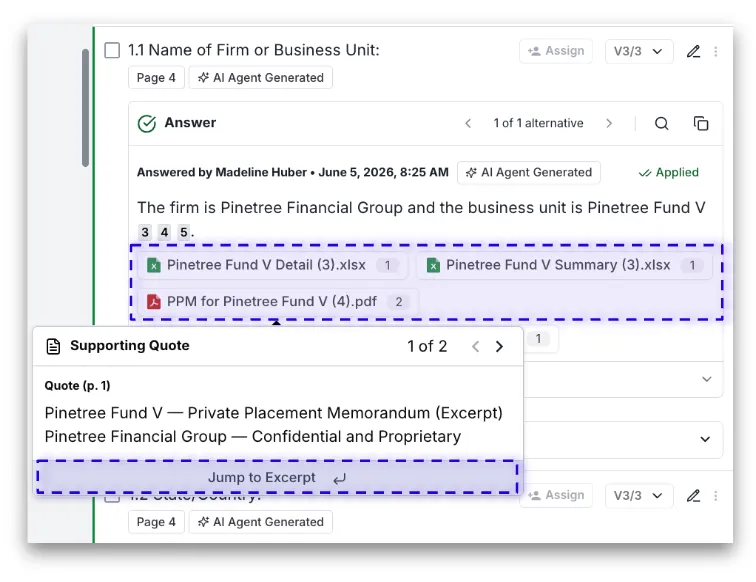
Task: Show next answer alternative arrow
Action: (609, 123)
